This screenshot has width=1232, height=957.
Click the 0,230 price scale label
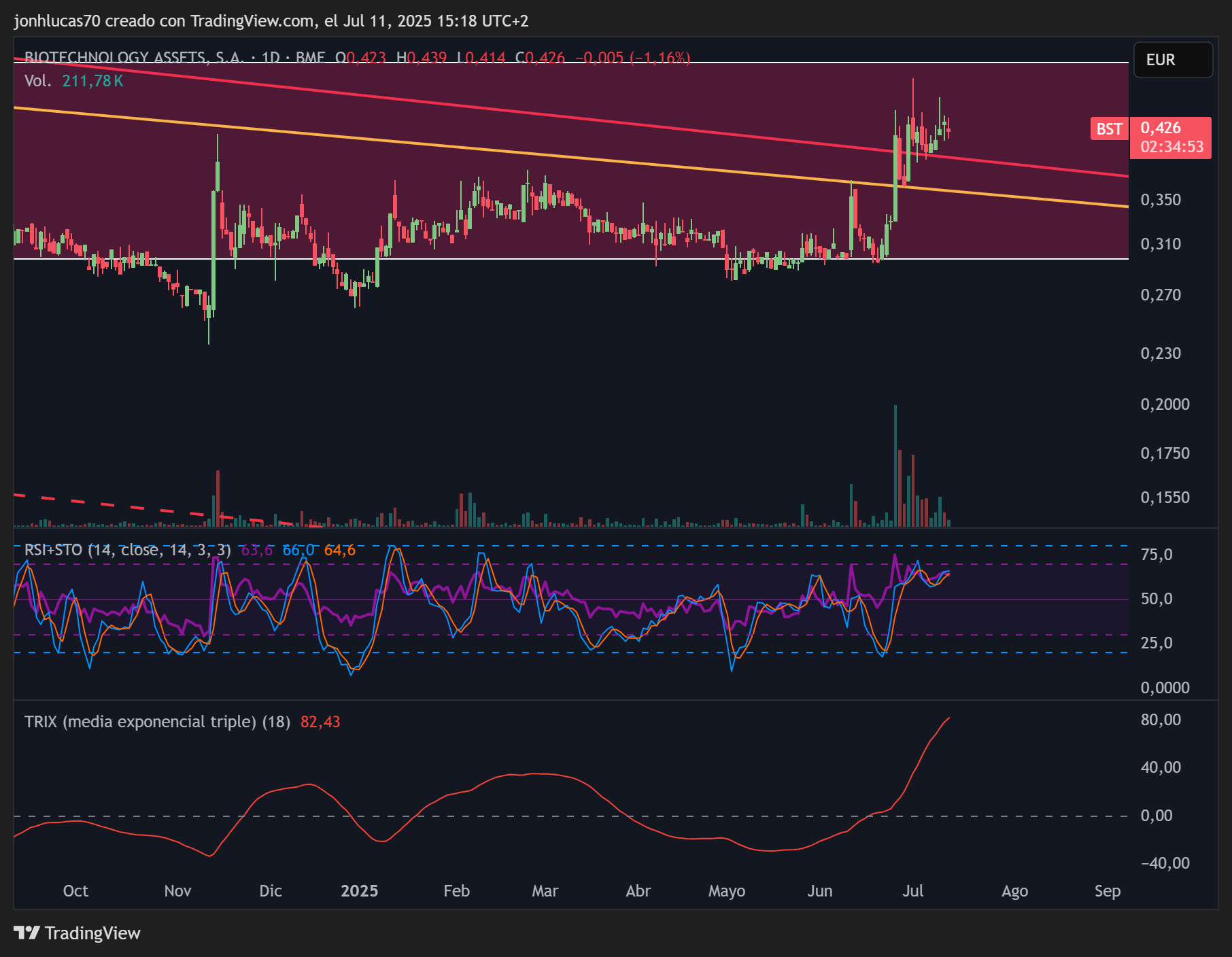pyautogui.click(x=1161, y=353)
